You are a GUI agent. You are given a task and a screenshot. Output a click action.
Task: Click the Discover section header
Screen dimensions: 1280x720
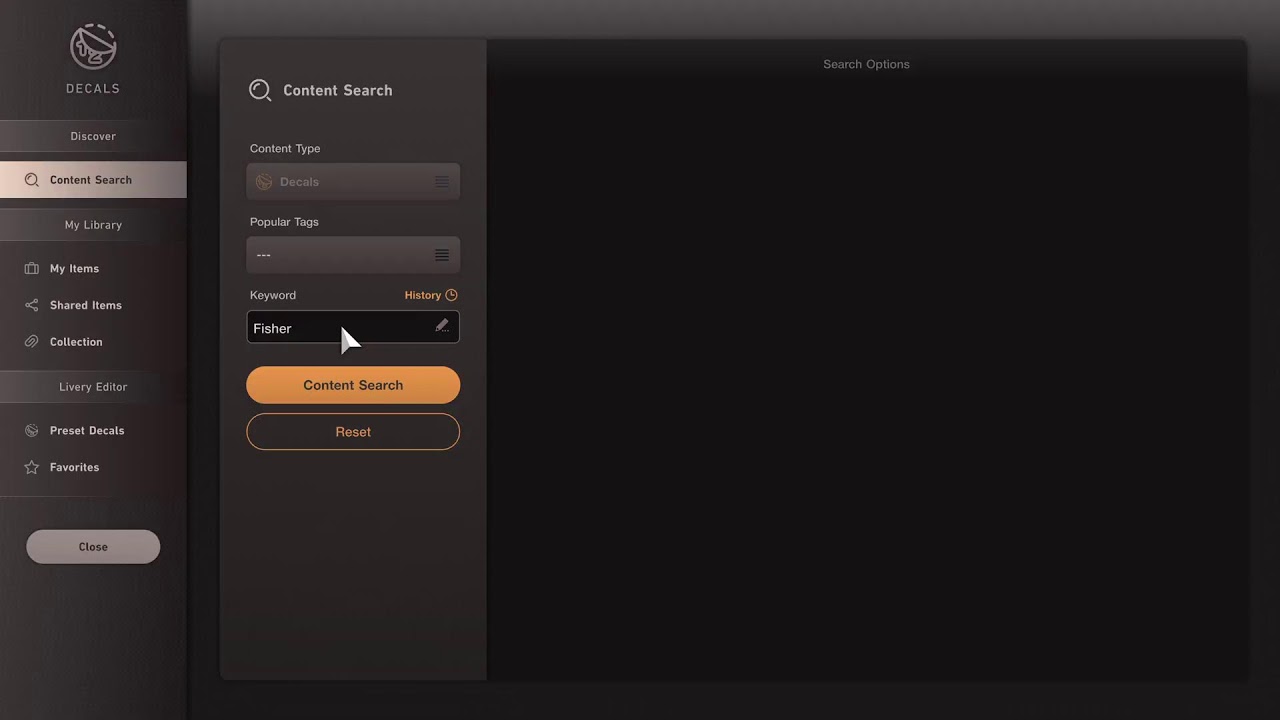pos(93,136)
